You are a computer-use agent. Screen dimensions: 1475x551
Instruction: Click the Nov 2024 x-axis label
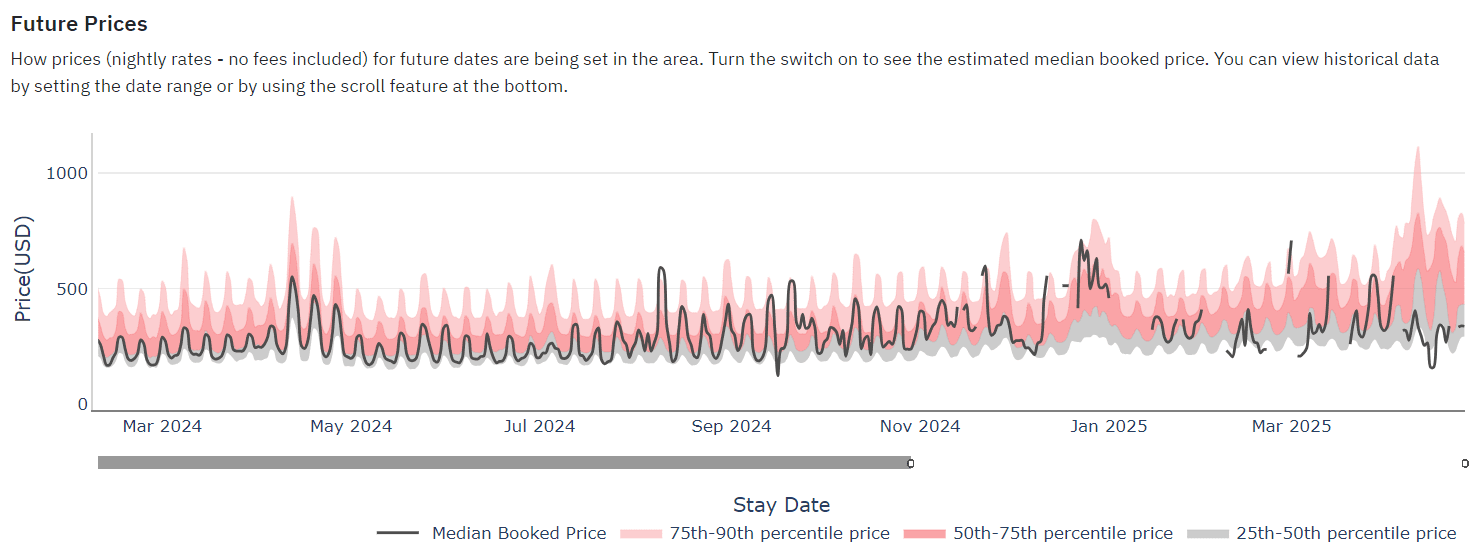pyautogui.click(x=920, y=426)
